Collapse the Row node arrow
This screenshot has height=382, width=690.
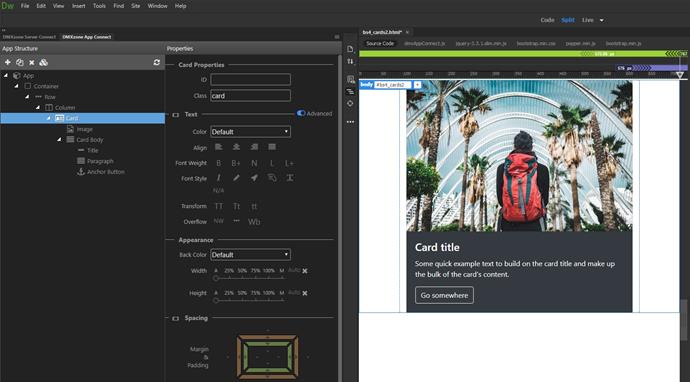click(27, 97)
